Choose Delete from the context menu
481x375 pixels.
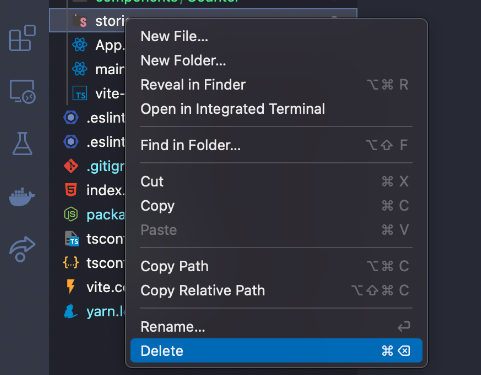tap(276, 351)
